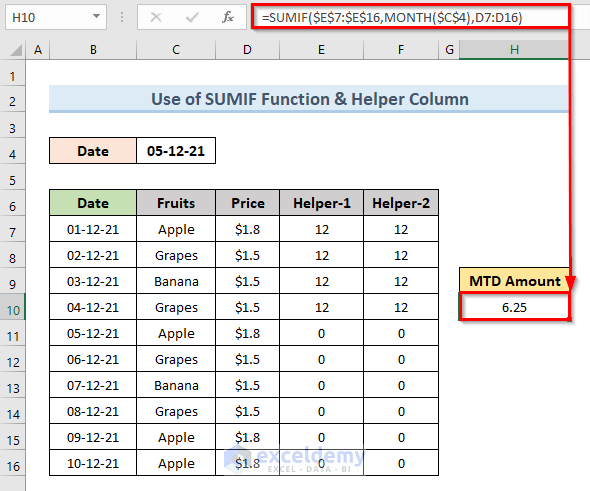Click 'Apple' in row 15
Screen dimensions: 590x491
point(176,437)
